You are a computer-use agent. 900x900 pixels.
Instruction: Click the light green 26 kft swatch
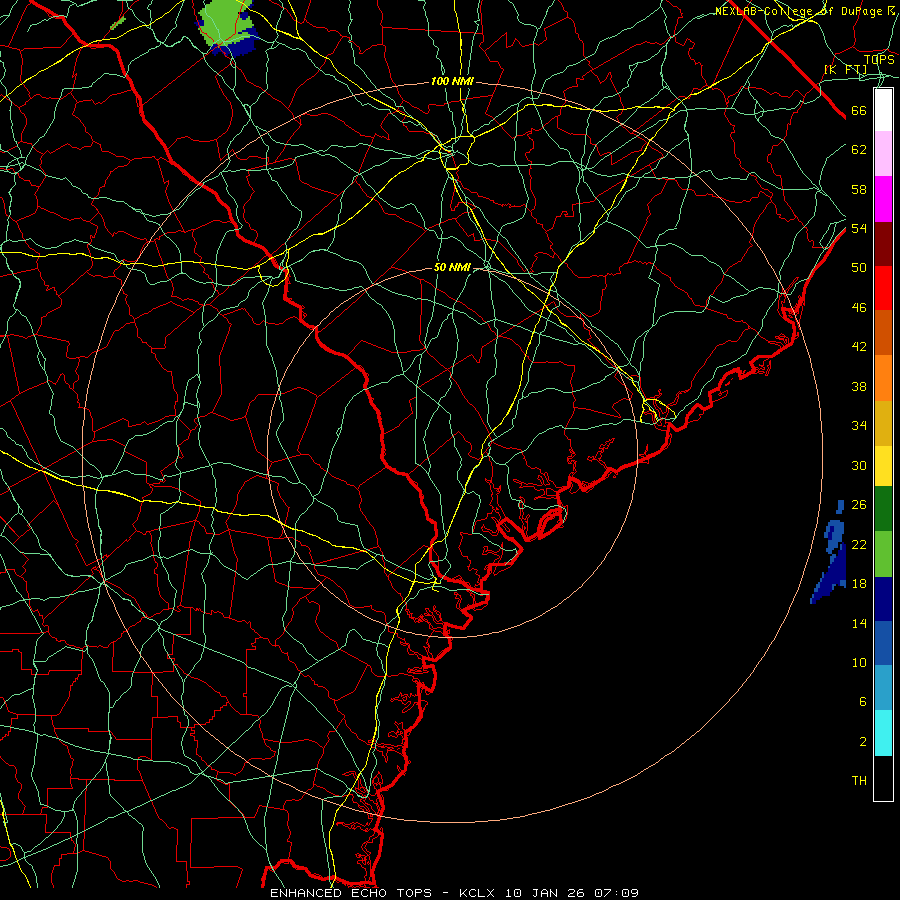tap(883, 554)
